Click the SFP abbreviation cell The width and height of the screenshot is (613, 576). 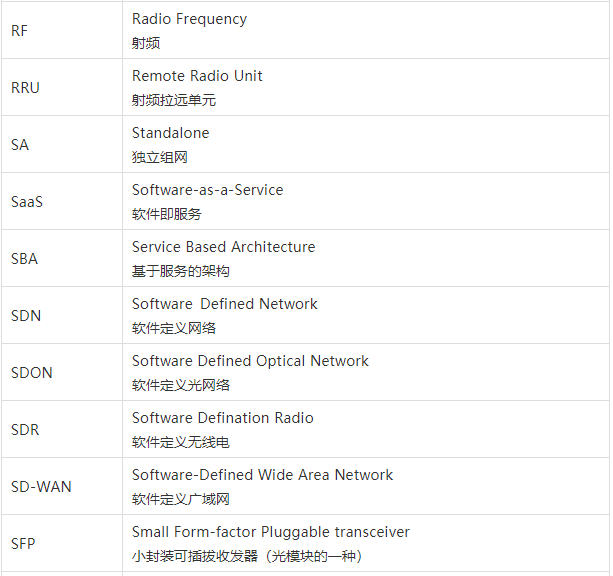[23, 544]
